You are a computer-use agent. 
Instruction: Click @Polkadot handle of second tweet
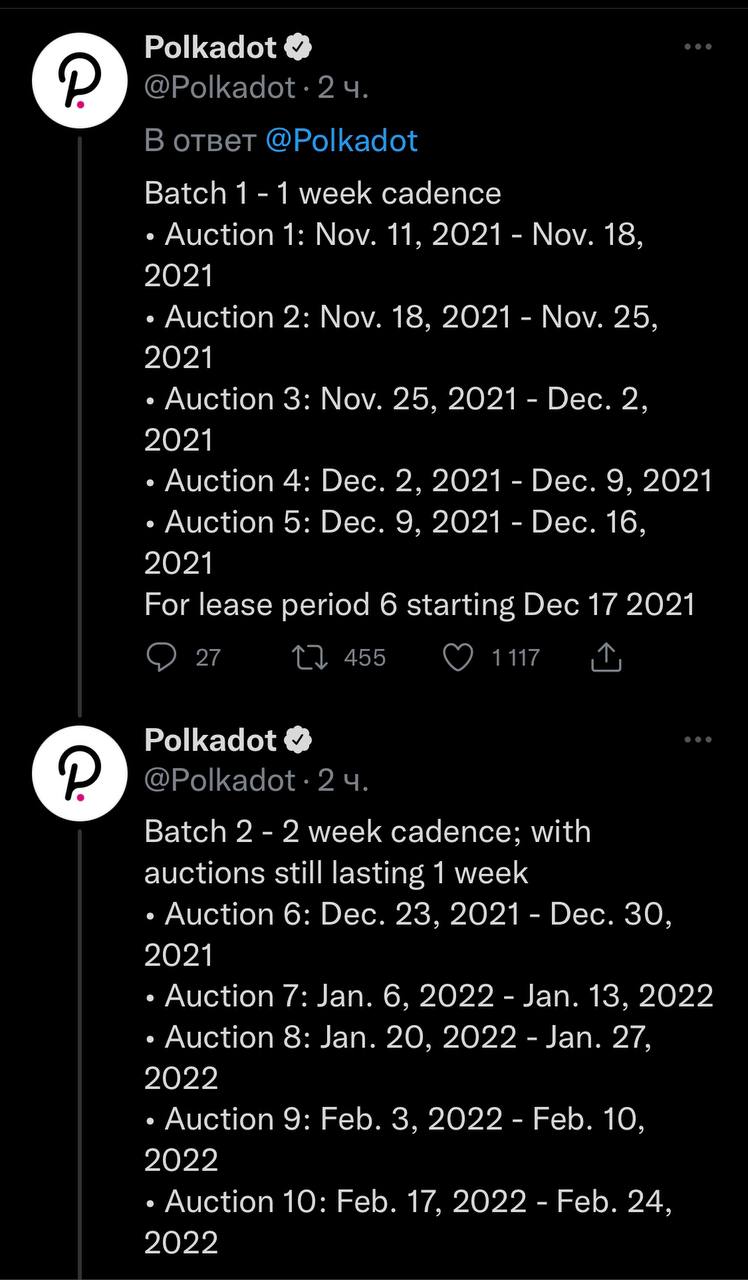click(220, 780)
